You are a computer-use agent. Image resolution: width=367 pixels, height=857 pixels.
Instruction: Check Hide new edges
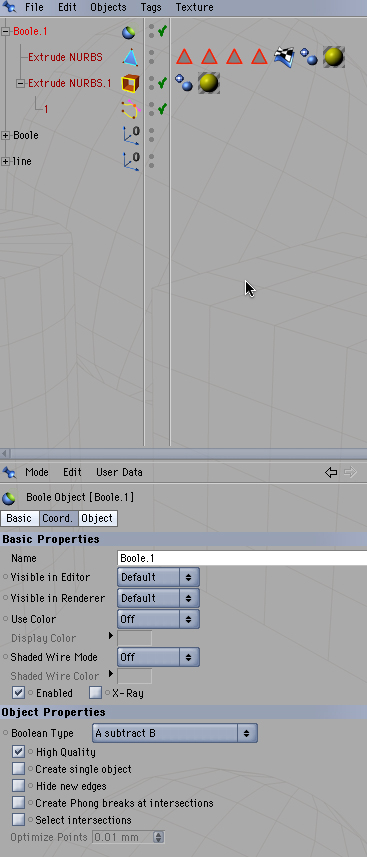pos(19,786)
